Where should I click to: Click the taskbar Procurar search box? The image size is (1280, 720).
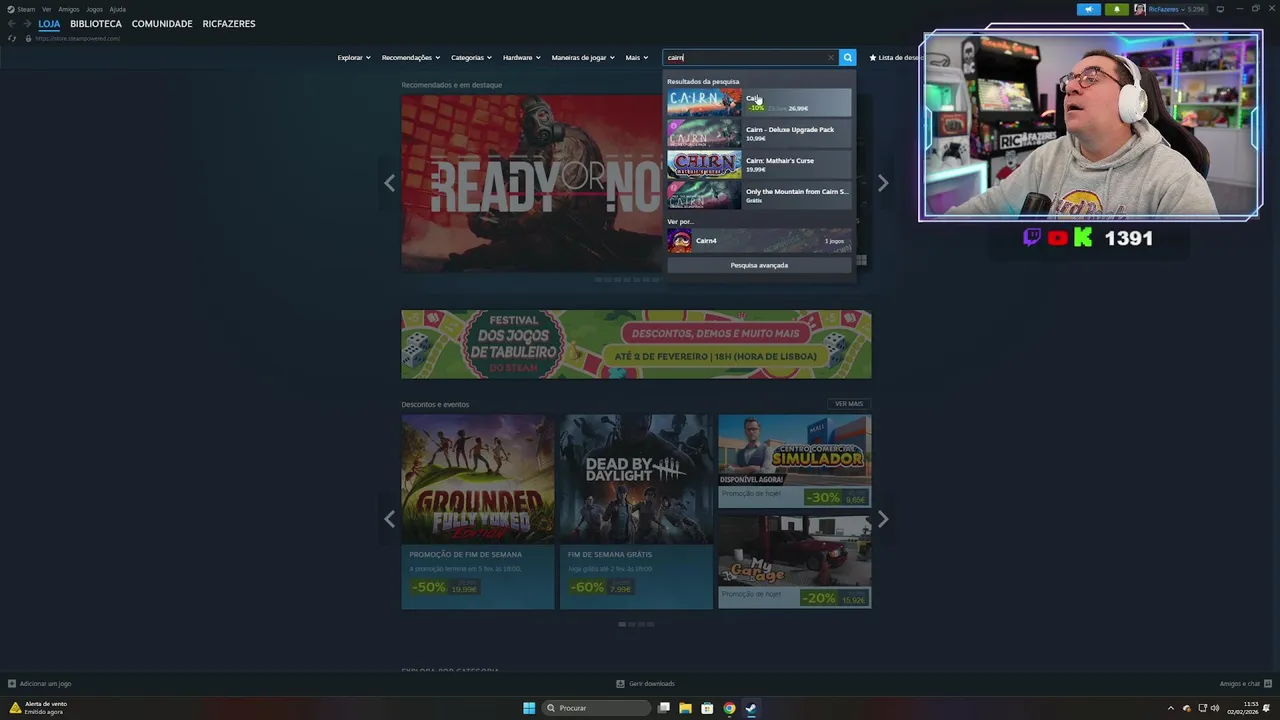point(597,708)
